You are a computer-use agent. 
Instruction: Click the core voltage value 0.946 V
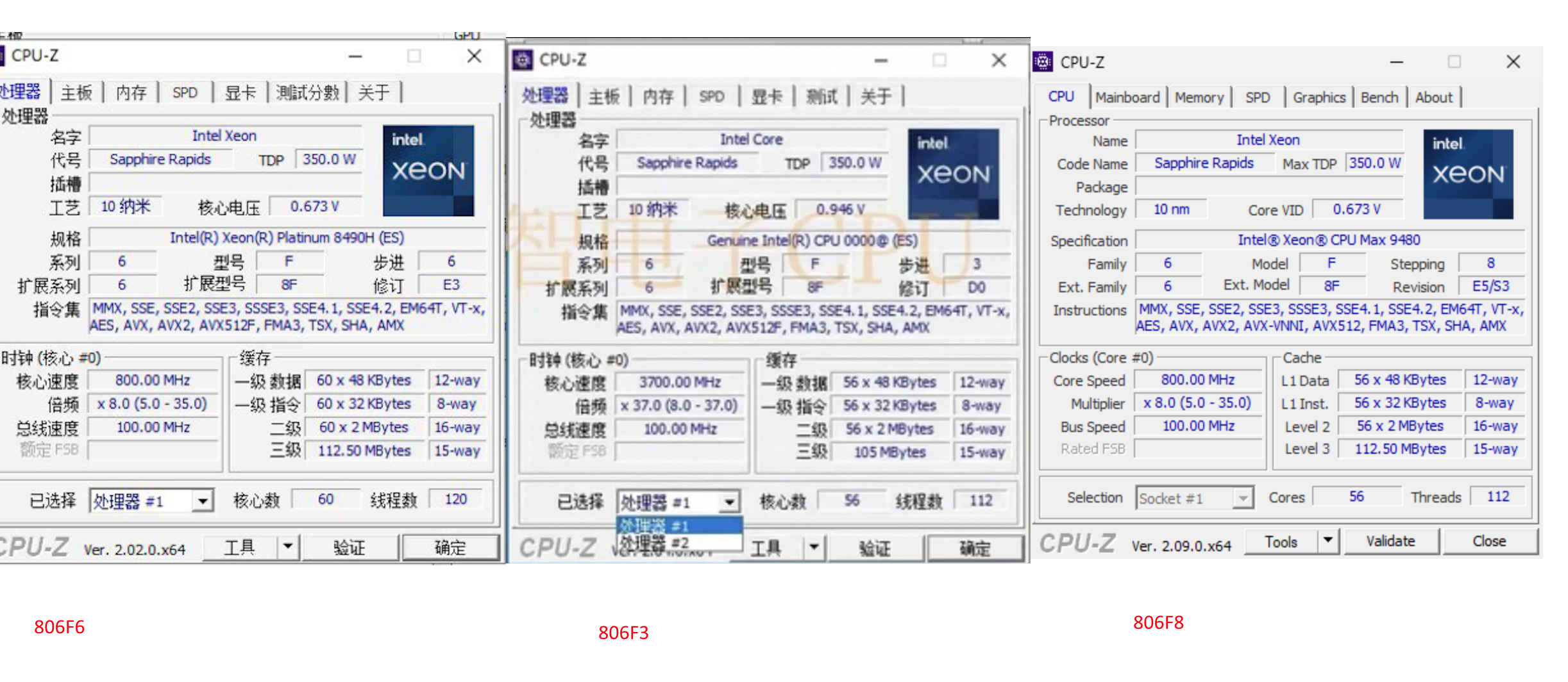tap(841, 210)
